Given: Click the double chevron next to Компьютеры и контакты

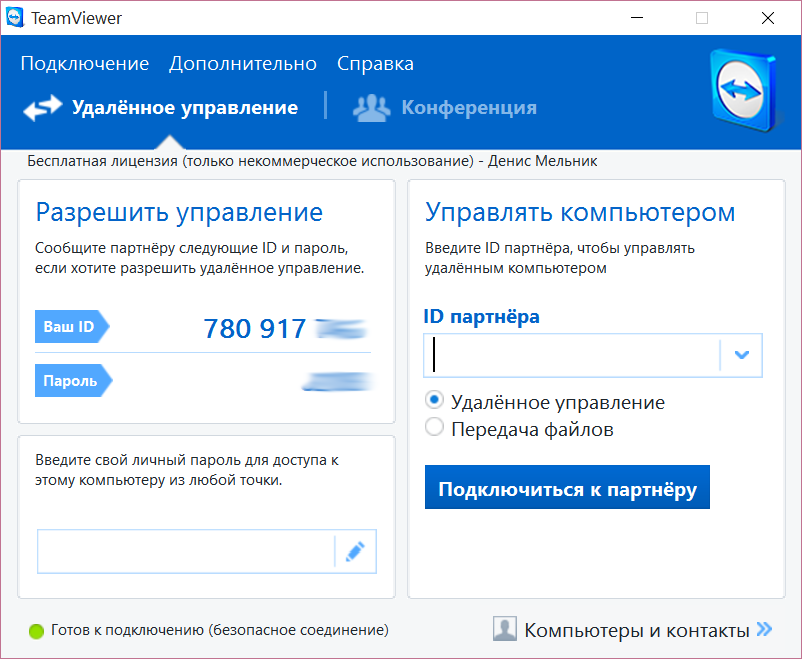Looking at the screenshot, I should (764, 629).
